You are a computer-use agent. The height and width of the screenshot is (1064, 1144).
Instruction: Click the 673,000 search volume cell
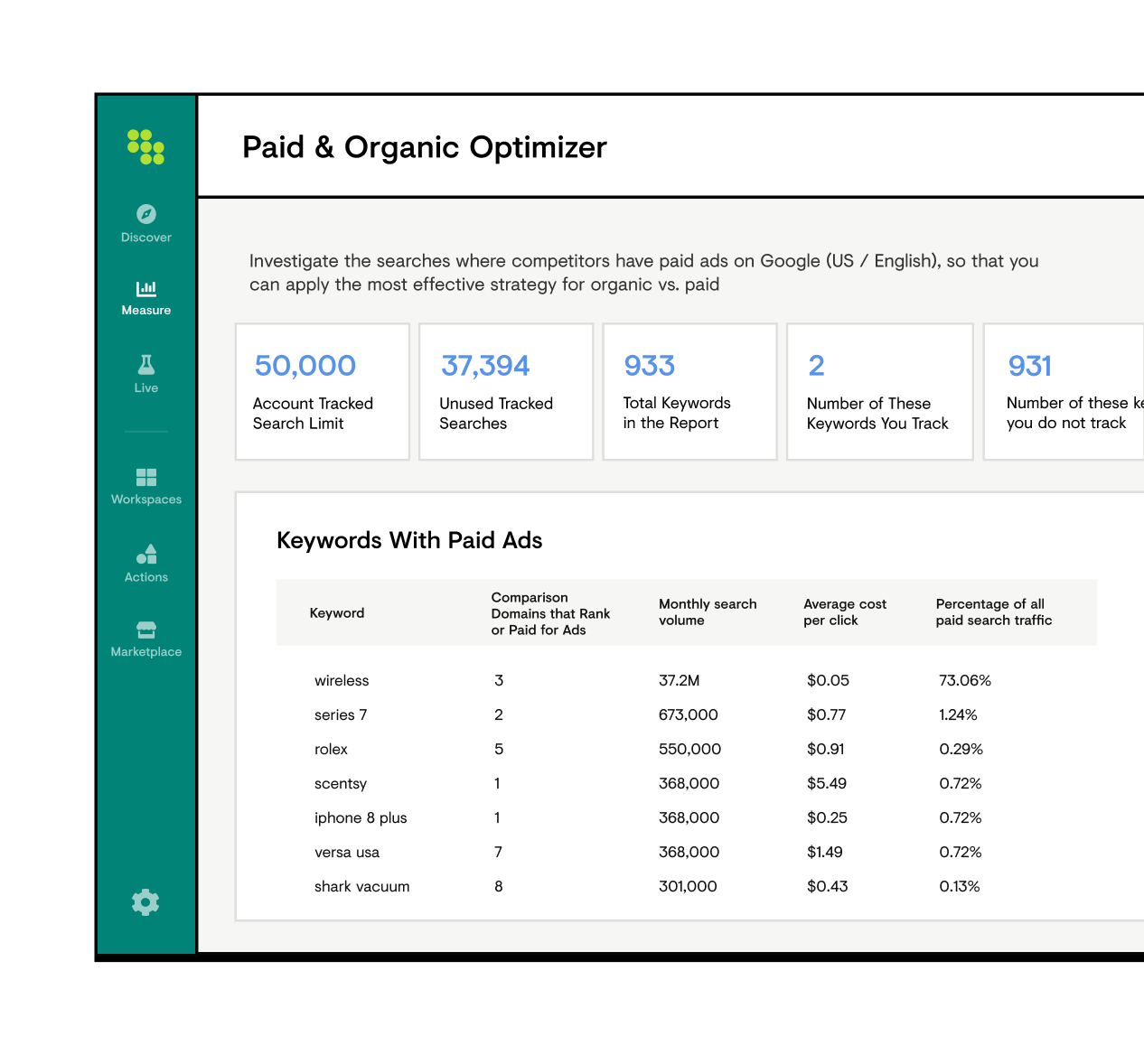[689, 714]
